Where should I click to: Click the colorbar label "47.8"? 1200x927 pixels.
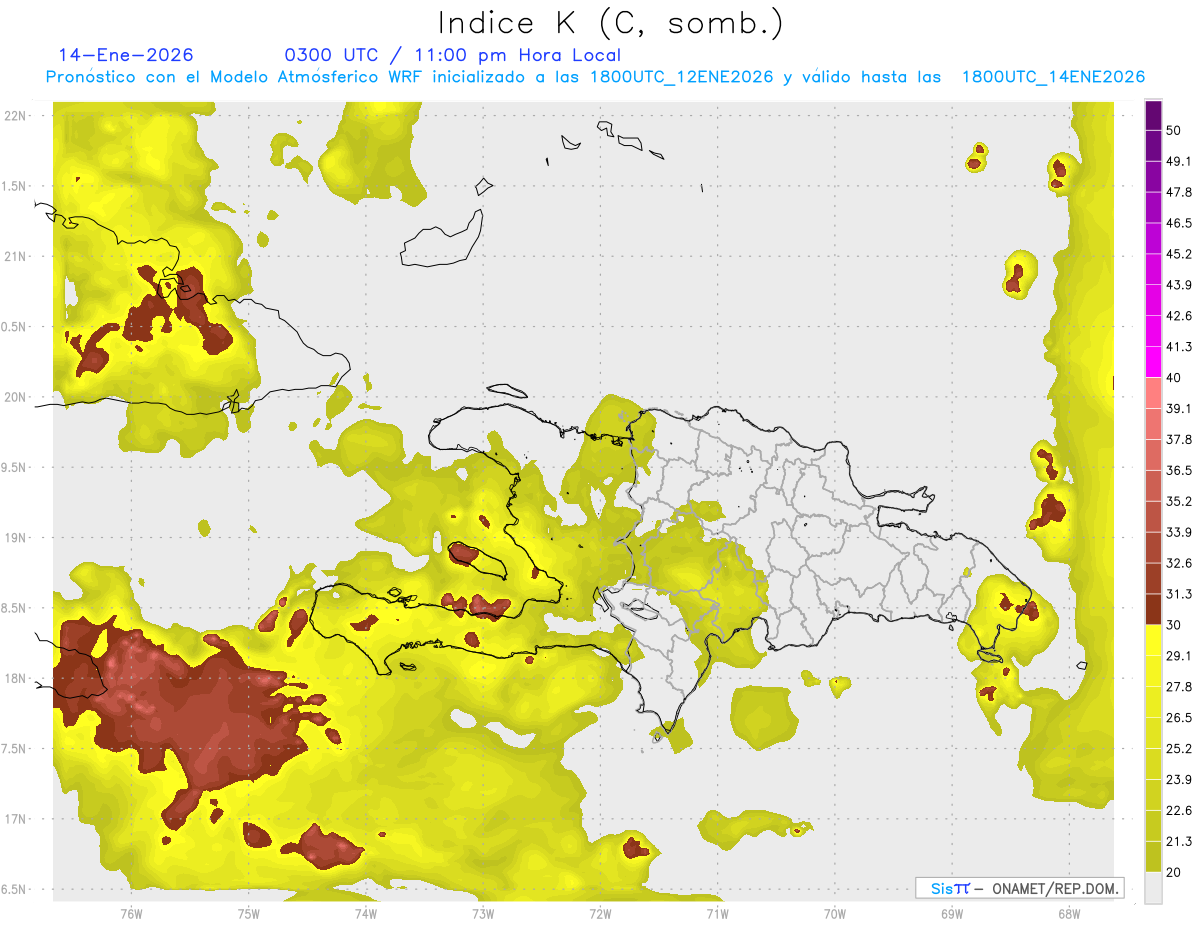click(1179, 192)
